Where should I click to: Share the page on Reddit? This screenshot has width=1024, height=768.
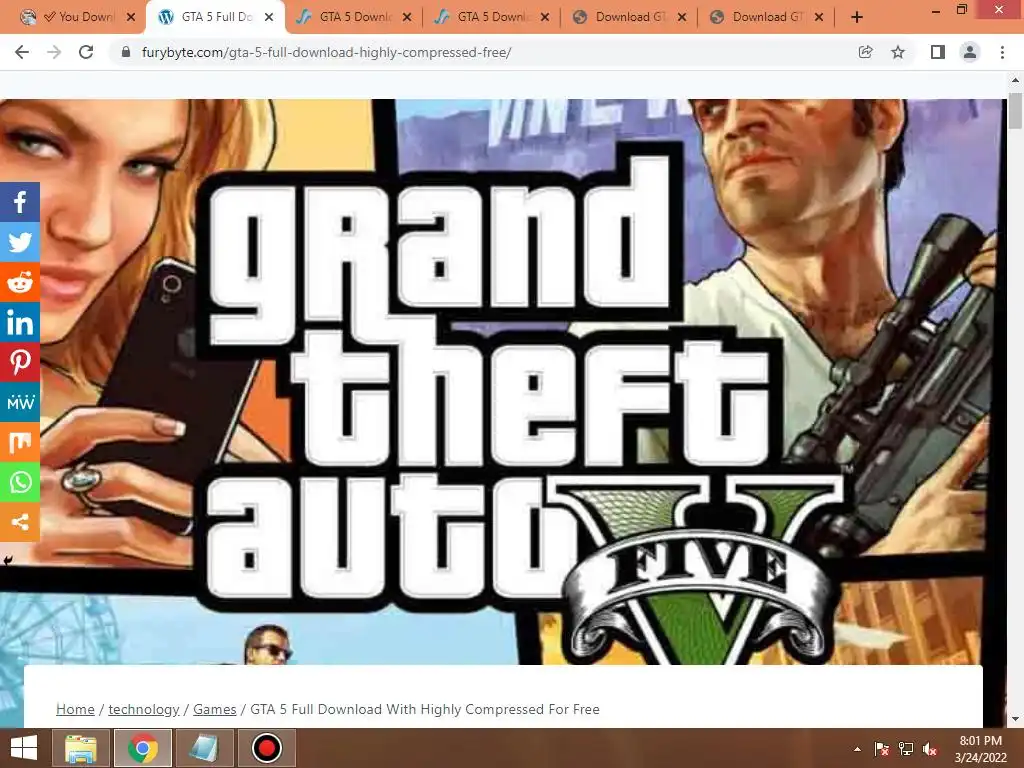[20, 282]
